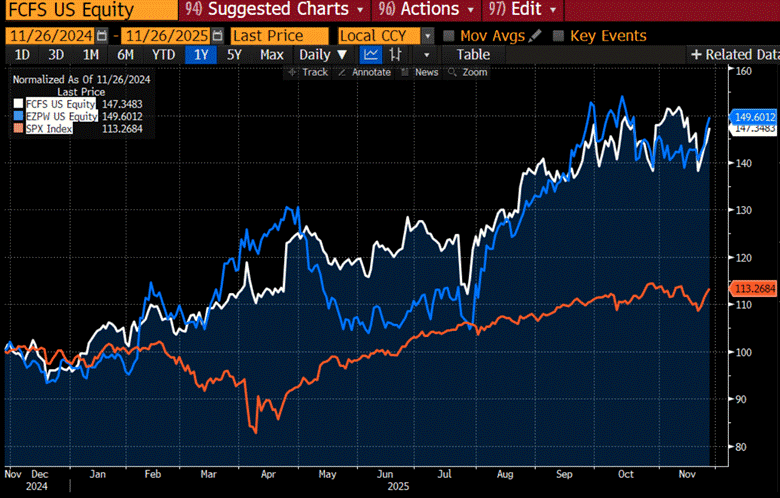Open the Daily periodicity dropdown
780x498 pixels.
323,55
